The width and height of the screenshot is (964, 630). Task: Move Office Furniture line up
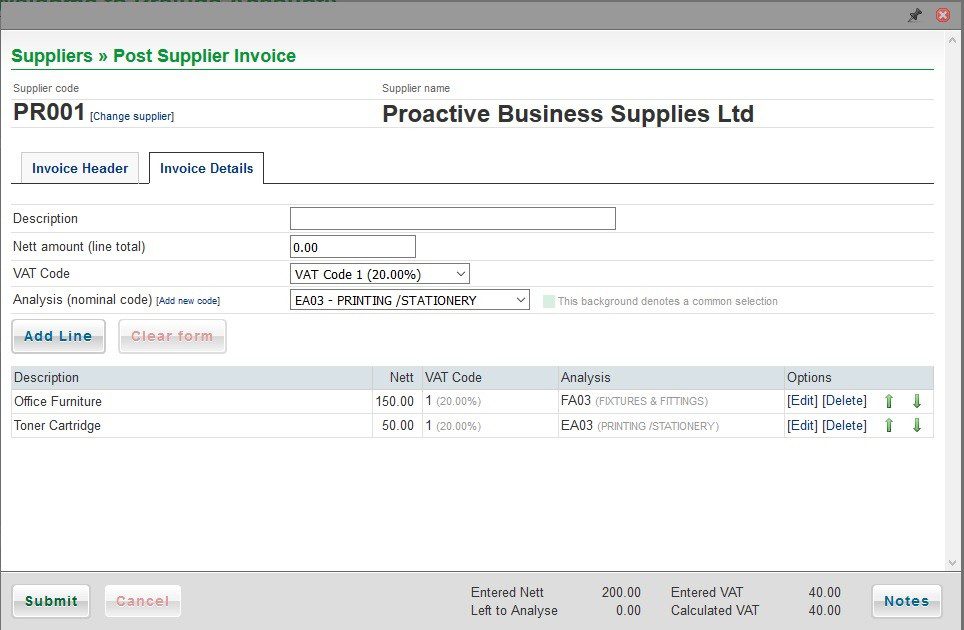[888, 401]
